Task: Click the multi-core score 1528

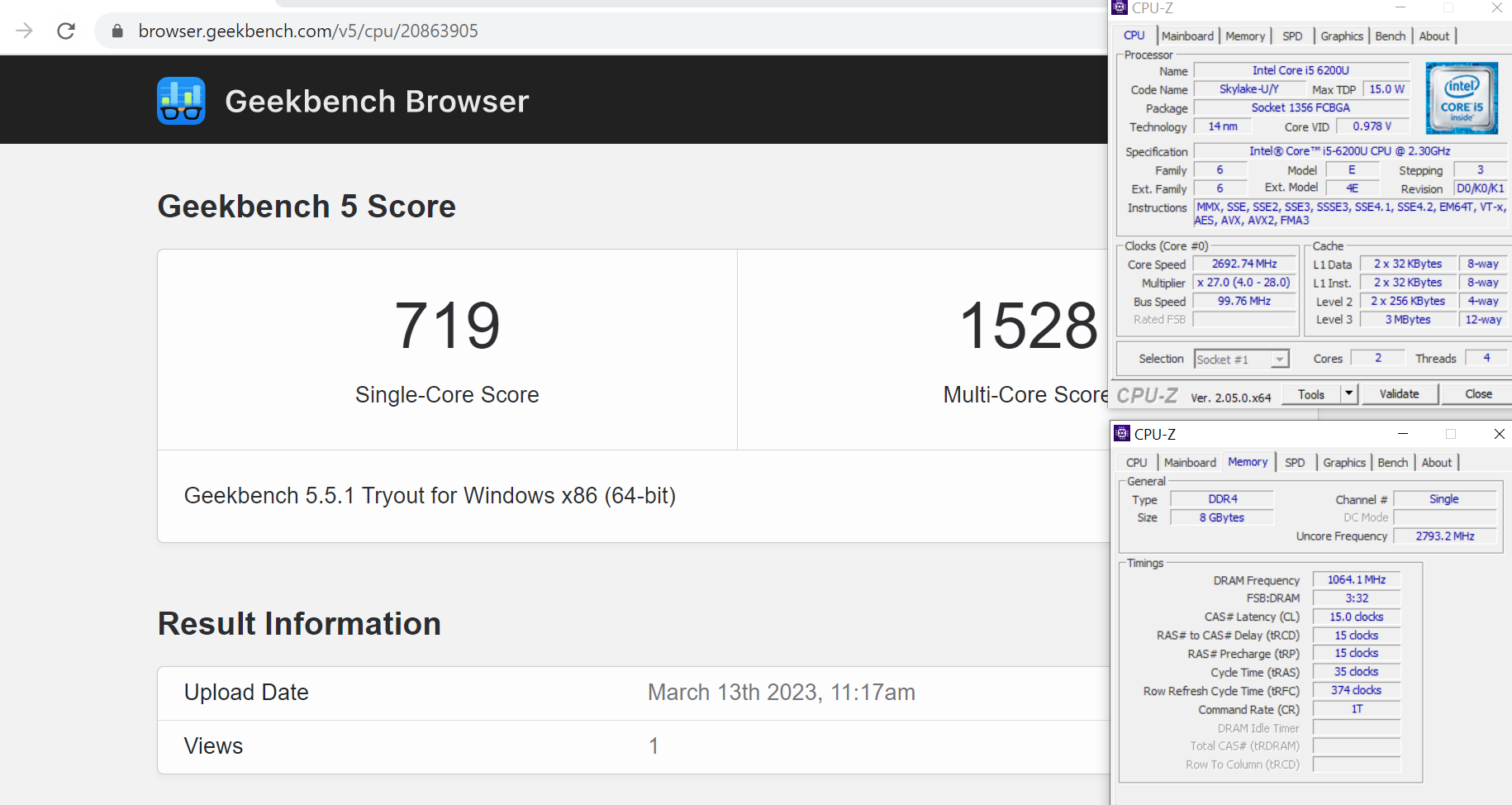Action: pos(1029,326)
